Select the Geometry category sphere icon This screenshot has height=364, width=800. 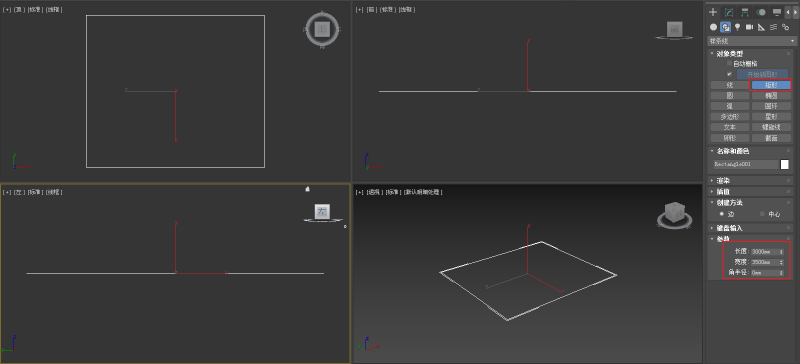[713, 27]
